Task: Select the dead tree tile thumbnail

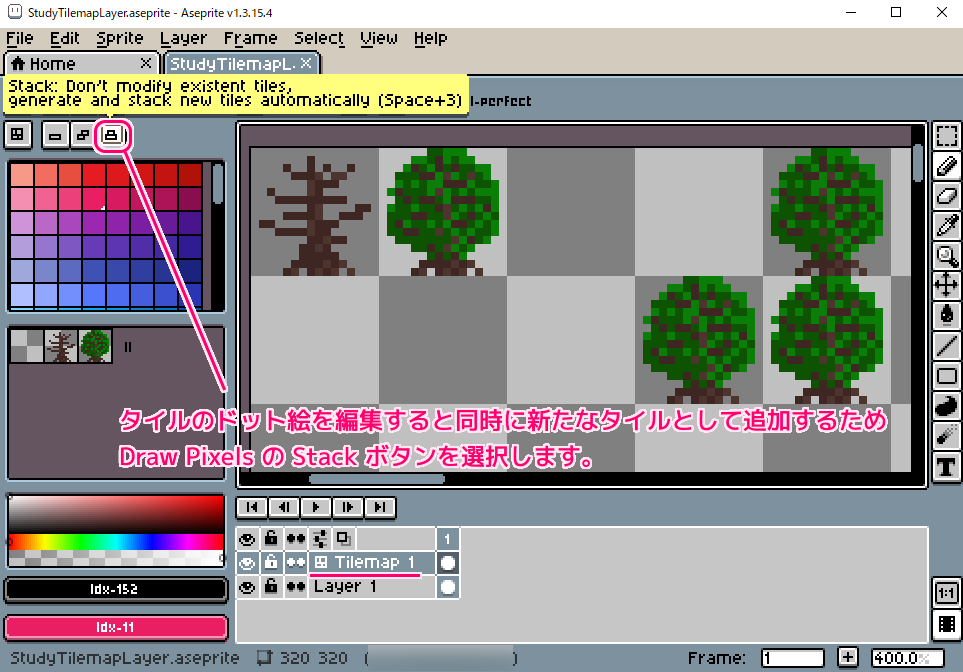Action: tap(62, 346)
